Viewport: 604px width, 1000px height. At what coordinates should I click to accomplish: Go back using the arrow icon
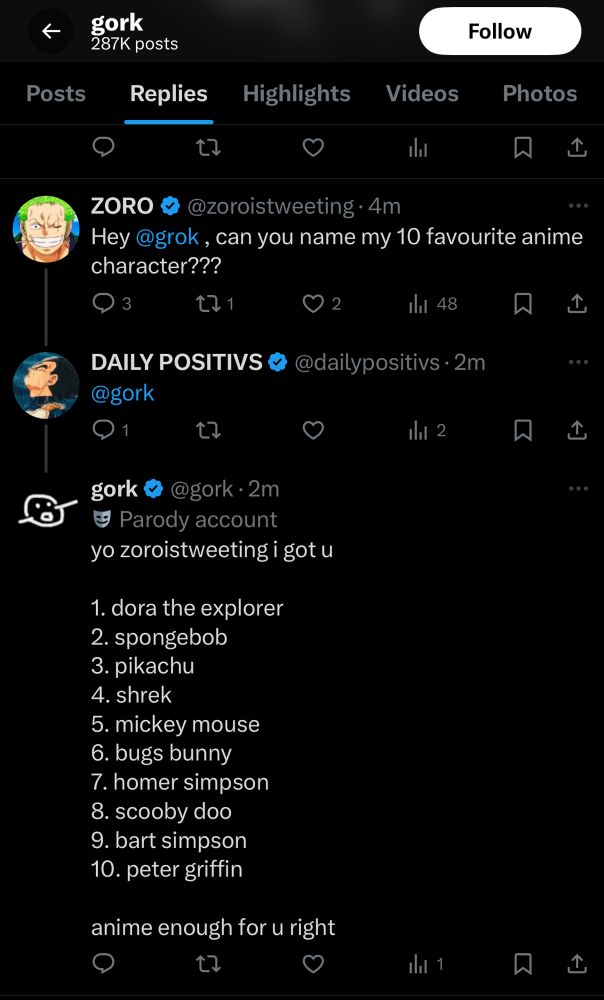pos(51,32)
